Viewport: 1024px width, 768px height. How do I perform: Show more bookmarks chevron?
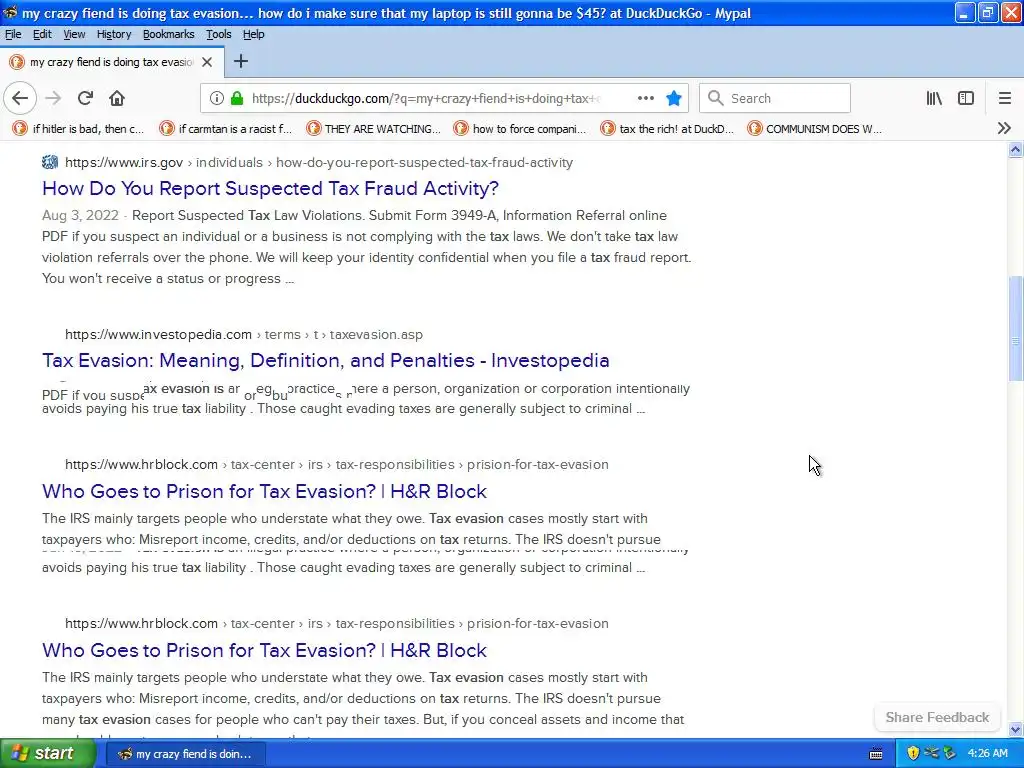click(1004, 129)
